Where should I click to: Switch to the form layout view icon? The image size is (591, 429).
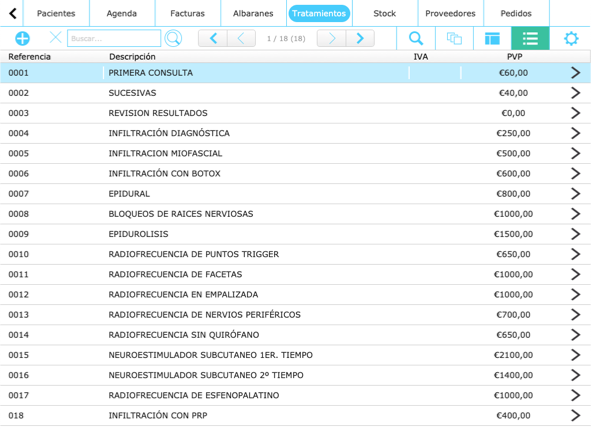click(492, 38)
